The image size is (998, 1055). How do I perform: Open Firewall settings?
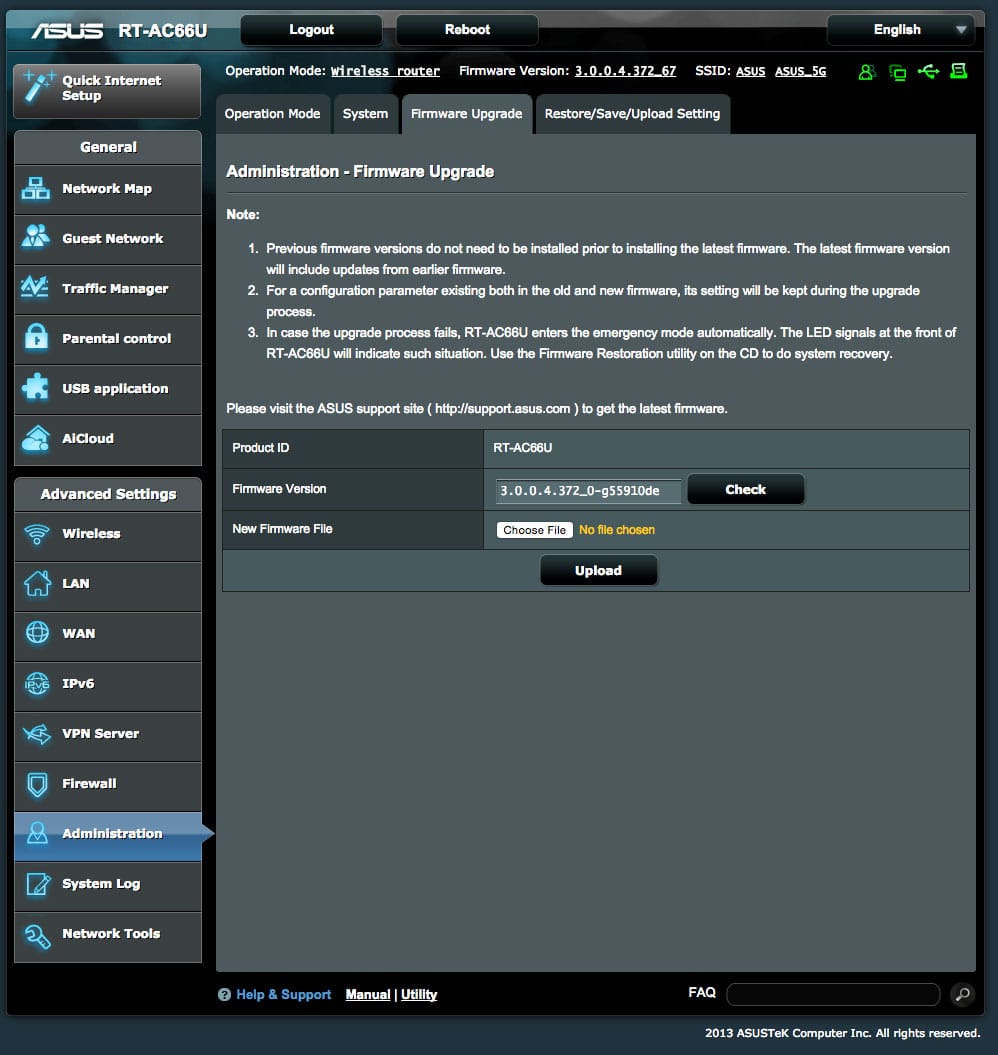click(x=108, y=785)
